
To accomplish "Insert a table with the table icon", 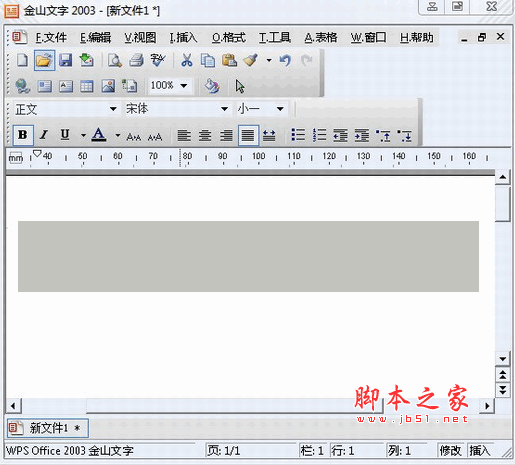I will [87, 86].
